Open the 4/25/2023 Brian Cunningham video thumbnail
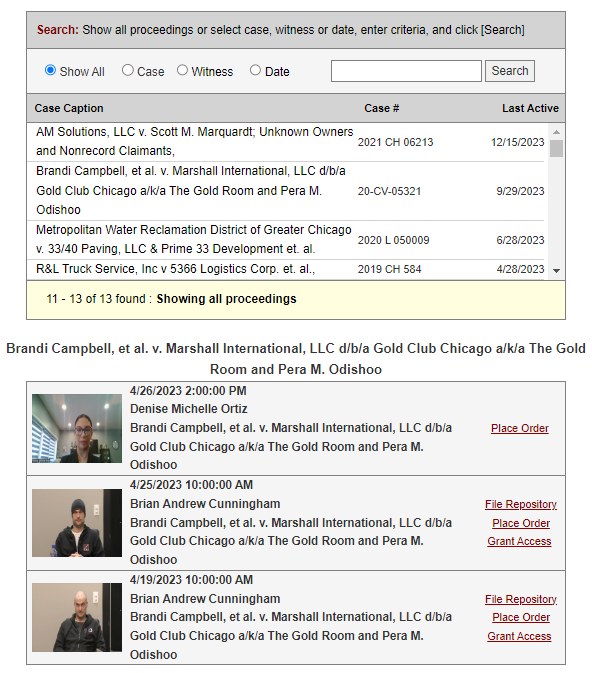This screenshot has height=673, width=592. click(x=77, y=523)
